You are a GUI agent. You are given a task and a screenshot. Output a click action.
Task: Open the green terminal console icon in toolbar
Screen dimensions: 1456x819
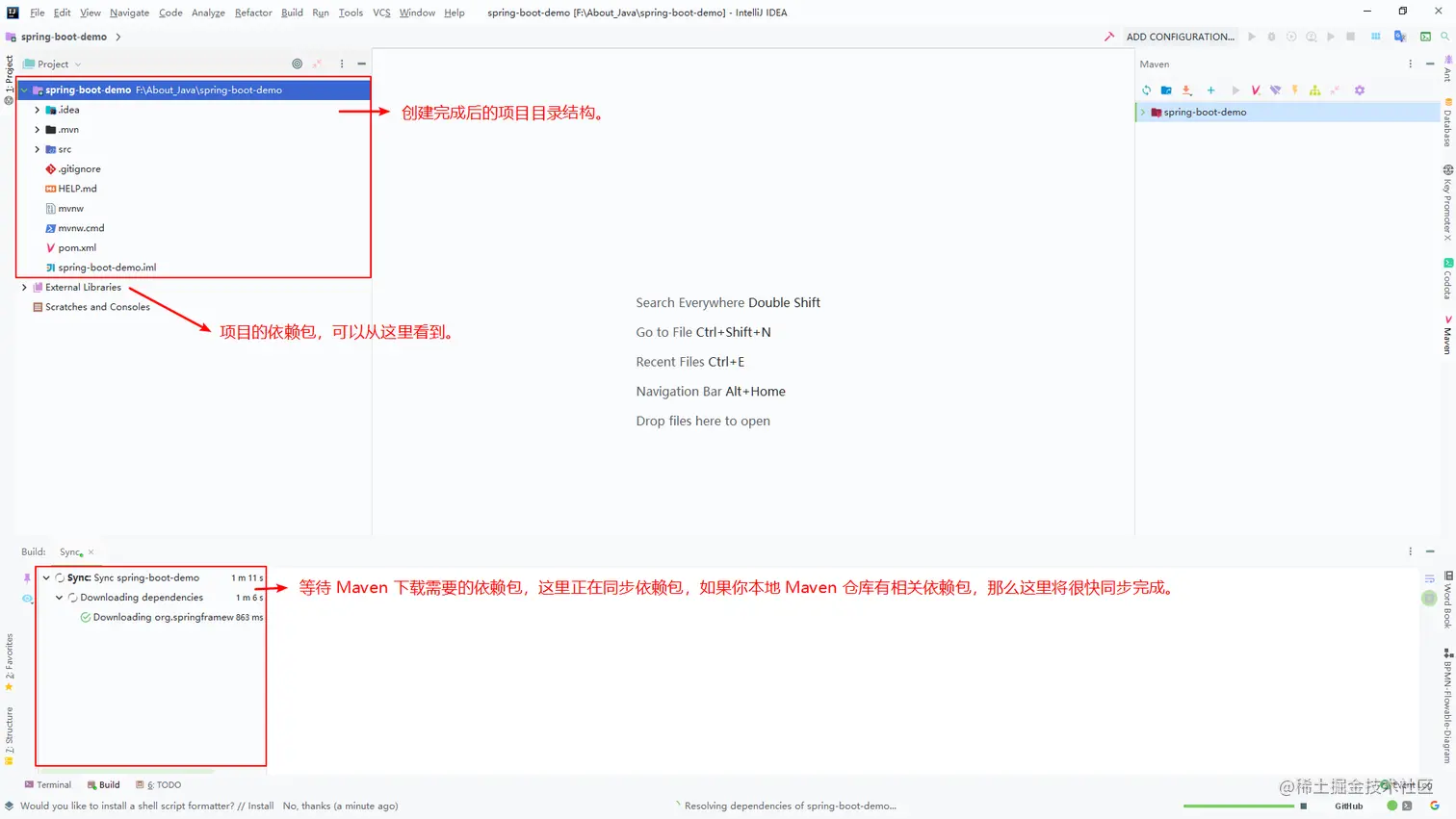(1425, 37)
